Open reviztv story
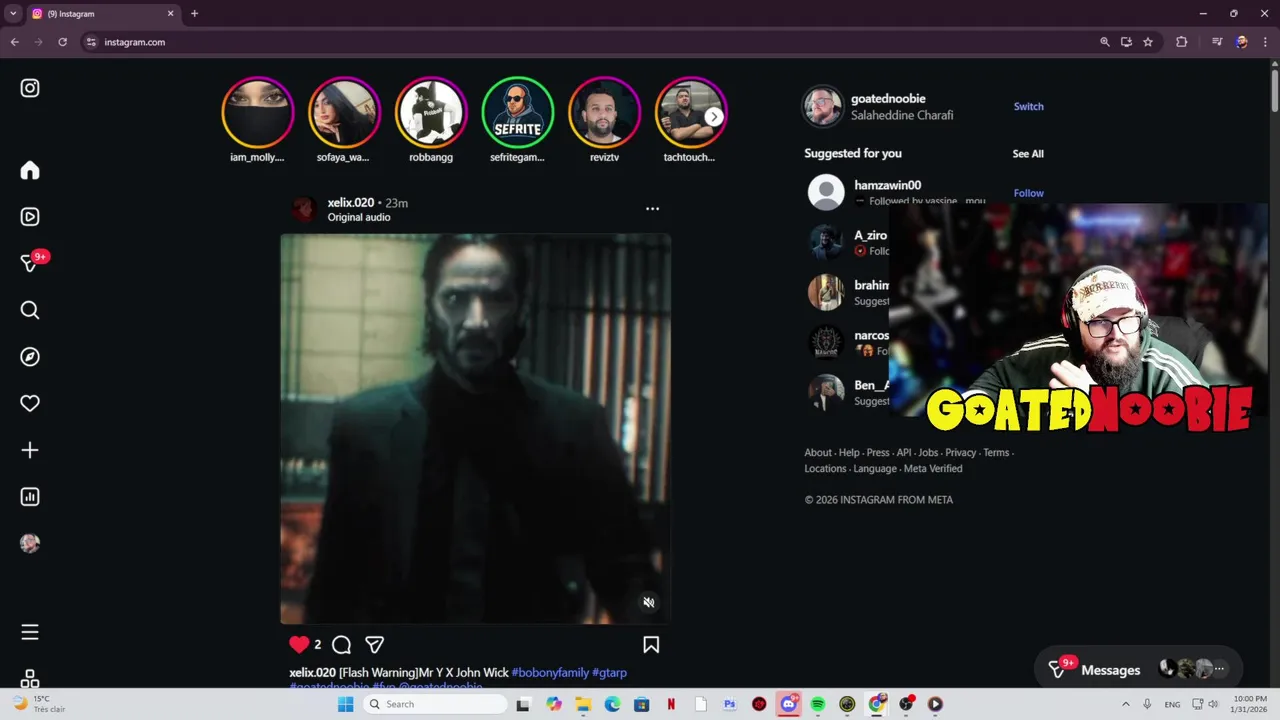The width and height of the screenshot is (1280, 720). [604, 120]
